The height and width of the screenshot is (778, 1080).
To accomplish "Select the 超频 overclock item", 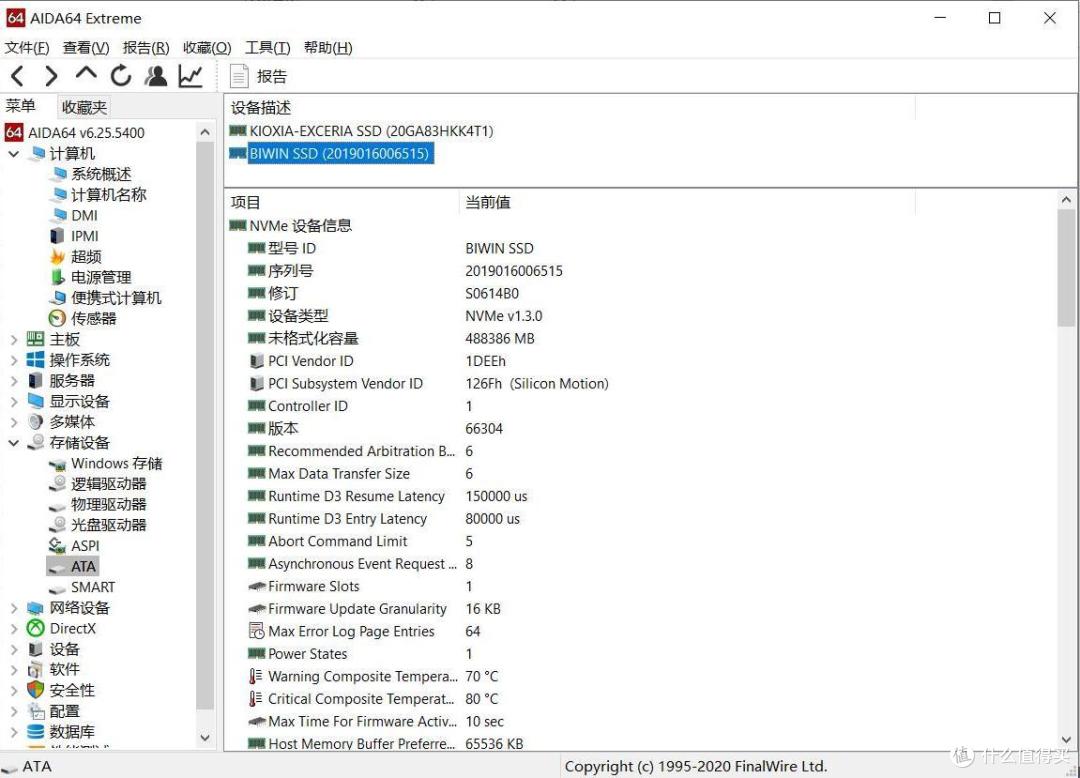I will [76, 257].
